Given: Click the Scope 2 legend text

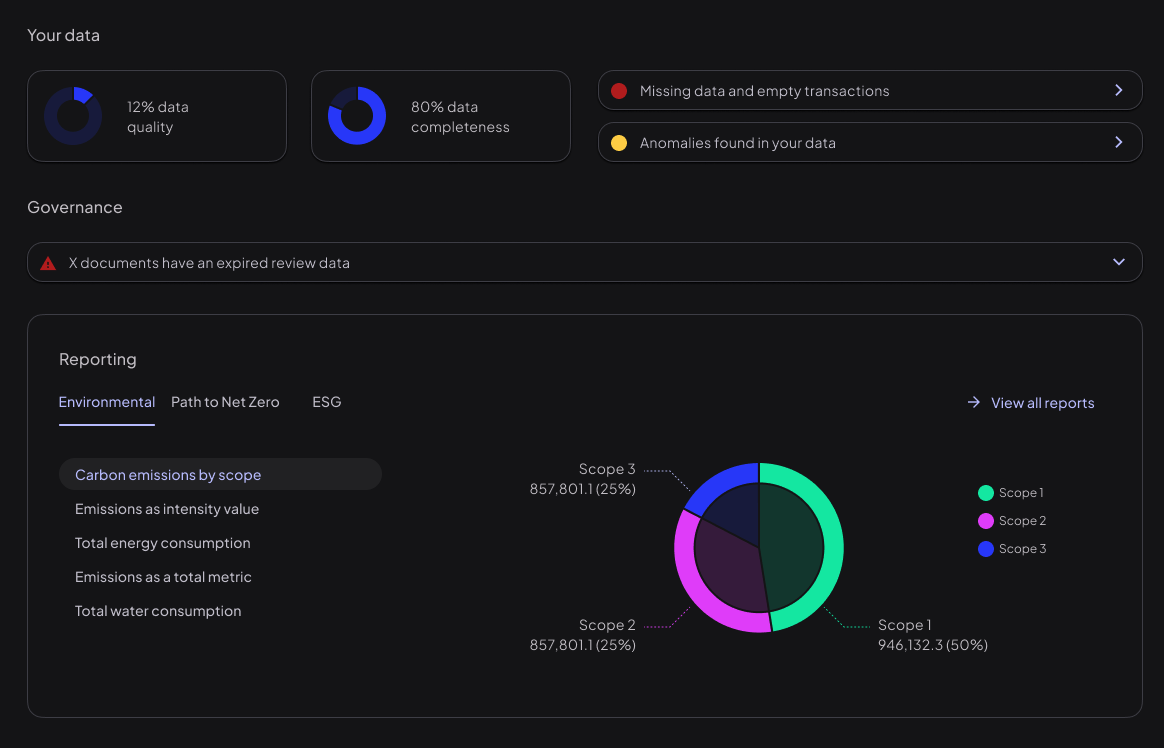Looking at the screenshot, I should click(x=1022, y=521).
